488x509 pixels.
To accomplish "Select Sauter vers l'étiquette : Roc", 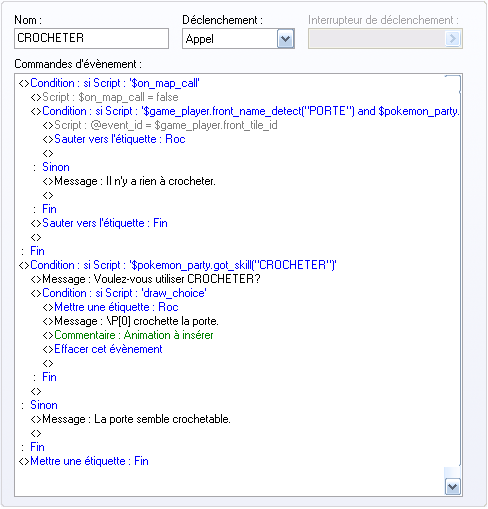I will pos(114,139).
